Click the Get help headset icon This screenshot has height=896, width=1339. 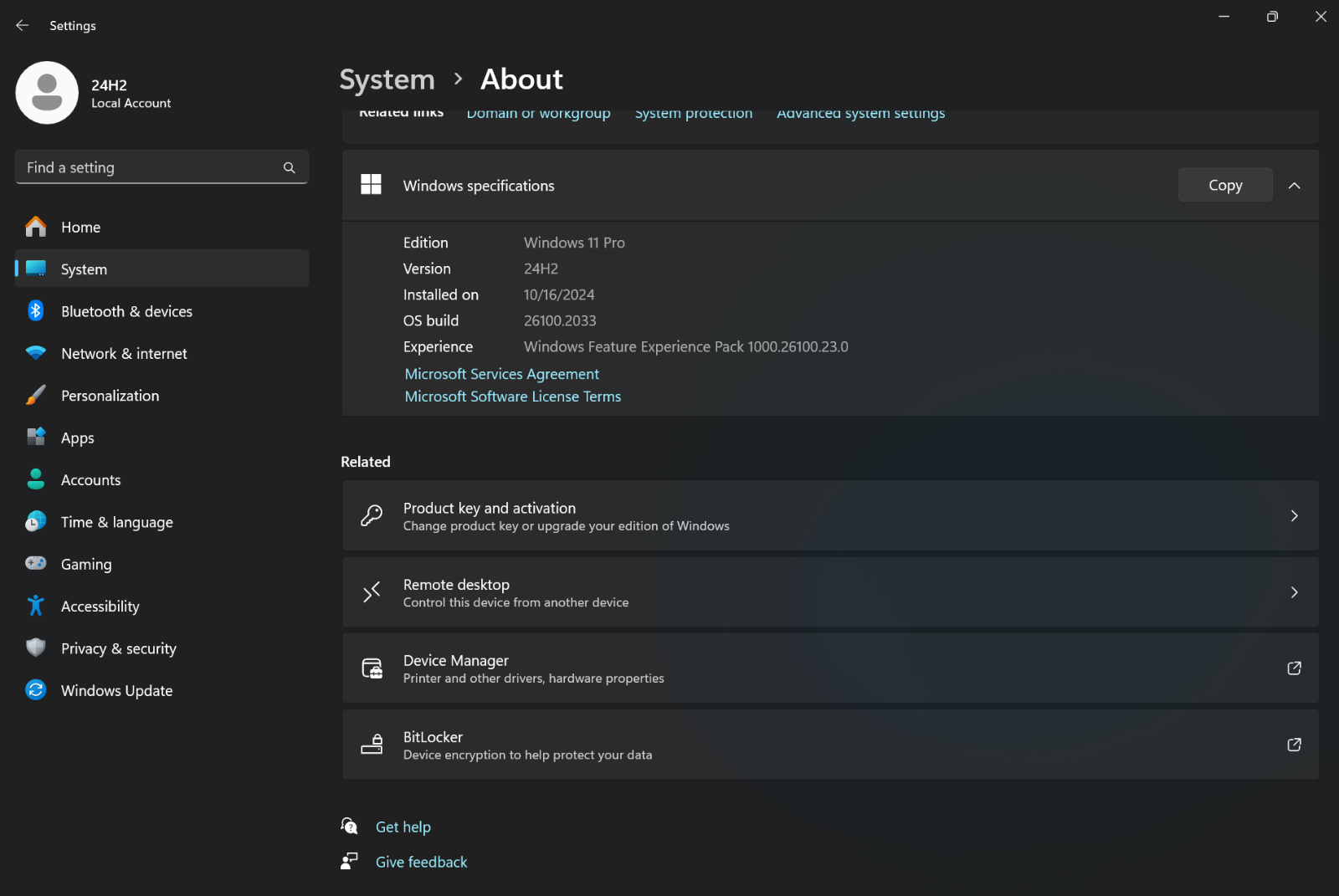350,827
